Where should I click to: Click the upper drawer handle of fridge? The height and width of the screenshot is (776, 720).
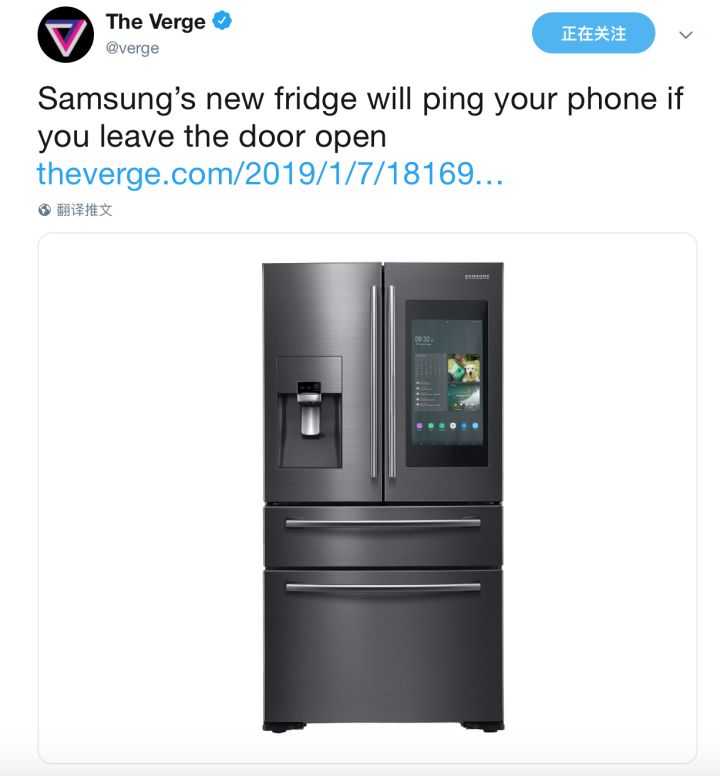383,523
